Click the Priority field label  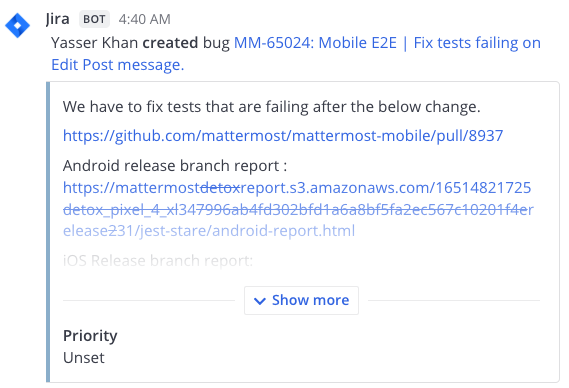click(90, 336)
